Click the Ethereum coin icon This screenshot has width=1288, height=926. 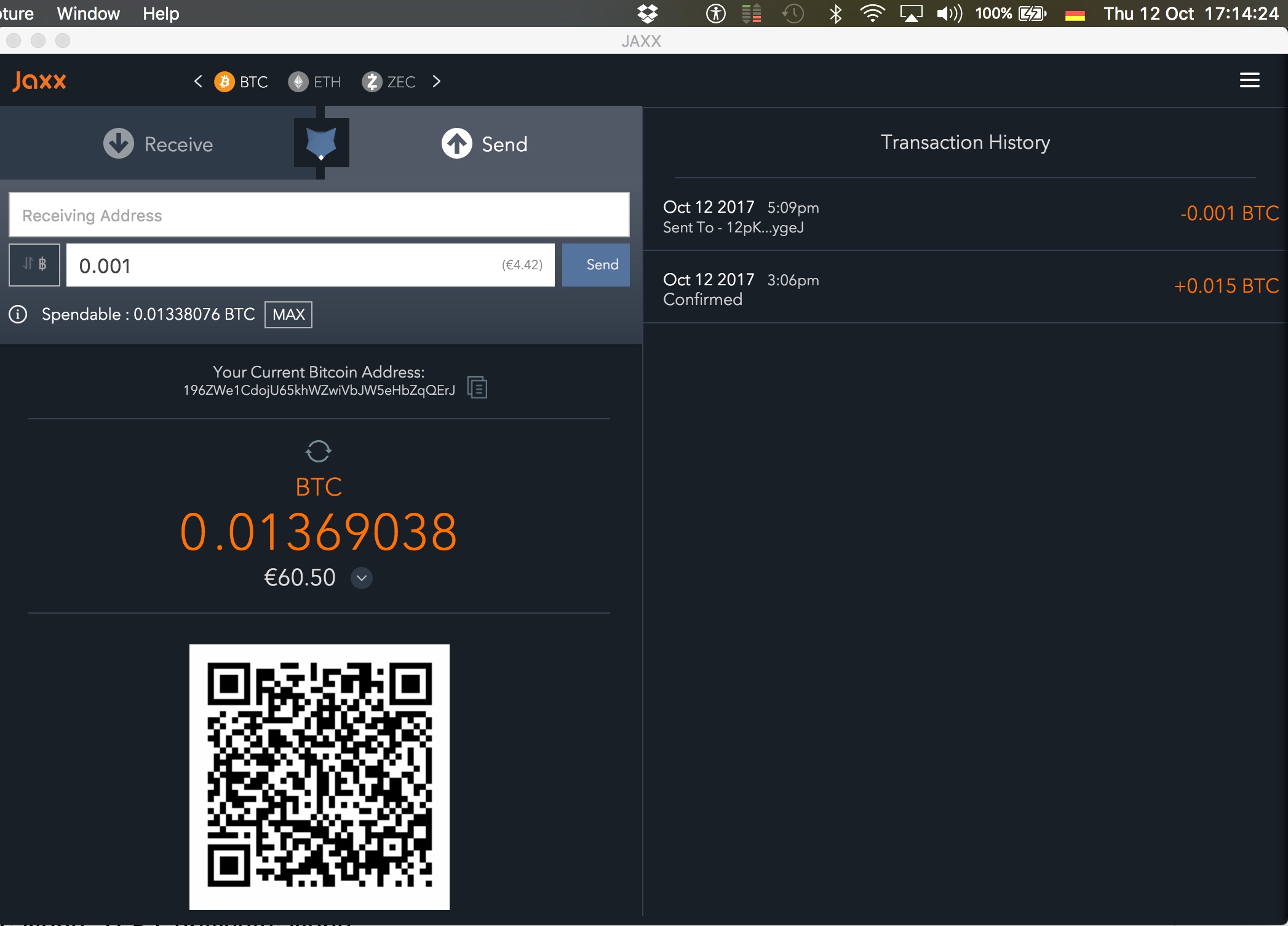[x=298, y=82]
